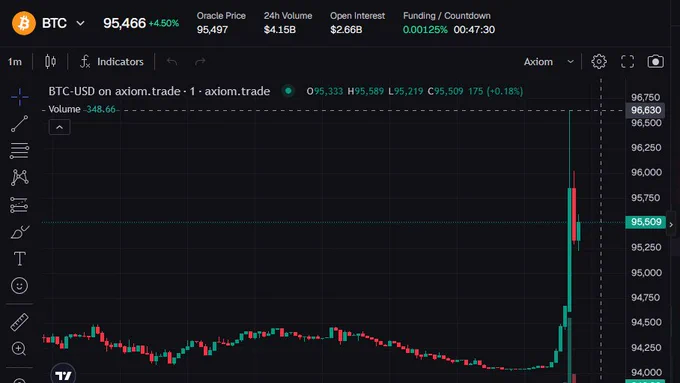680x383 pixels.
Task: Select the Text annotation tool
Action: [x=20, y=259]
